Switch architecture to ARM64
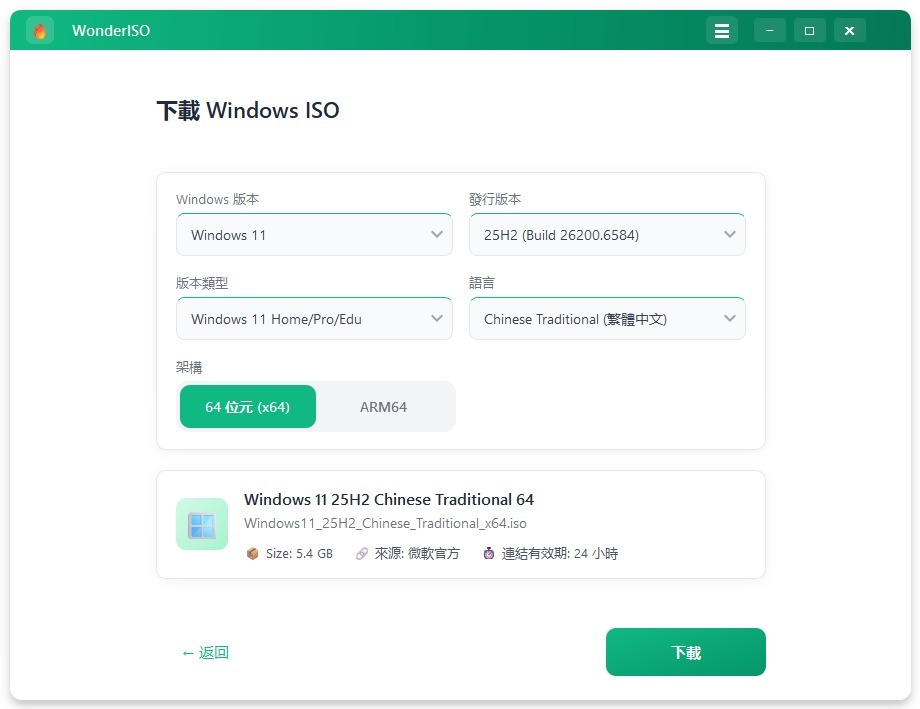The image size is (920, 709). (x=384, y=407)
